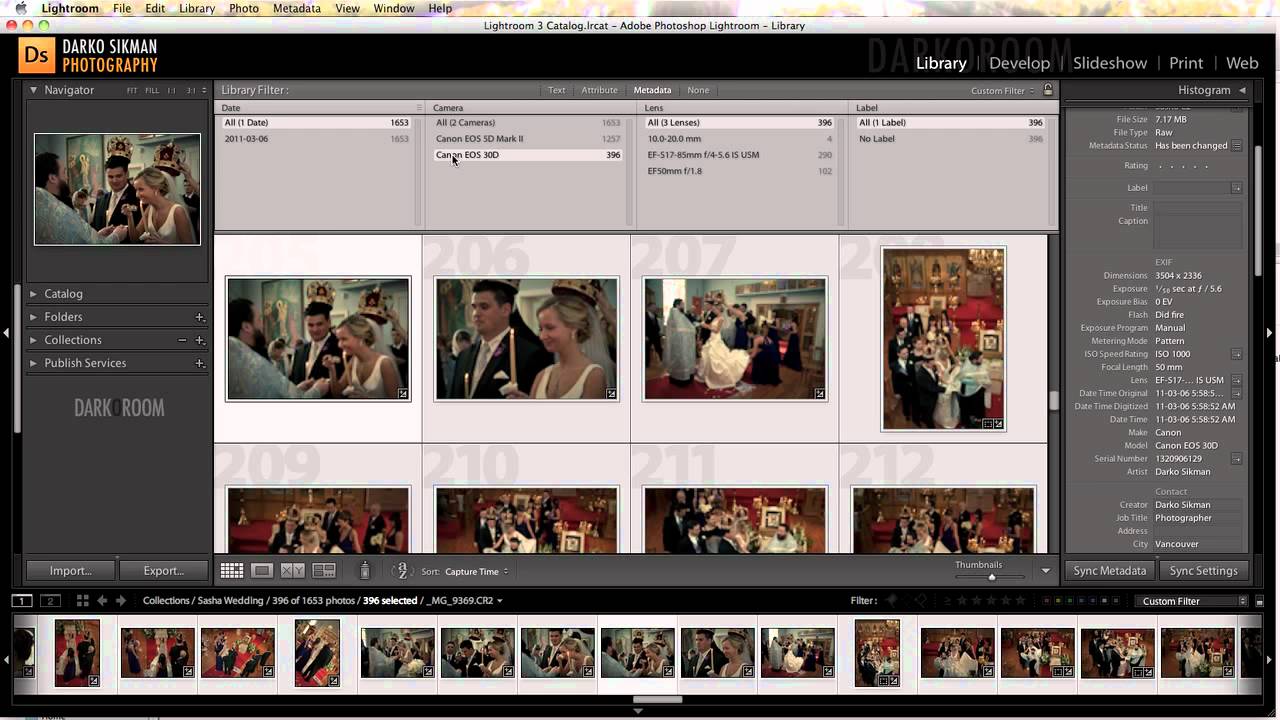Click the Export button
Viewport: 1280px width, 720px height.
[x=163, y=571]
